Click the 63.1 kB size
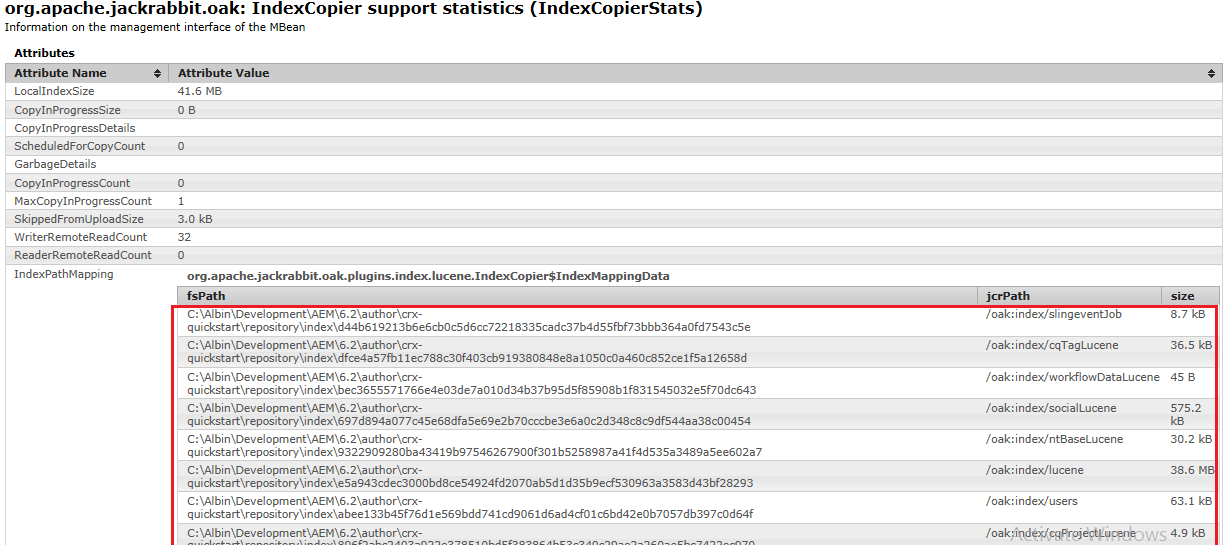 coord(1191,501)
